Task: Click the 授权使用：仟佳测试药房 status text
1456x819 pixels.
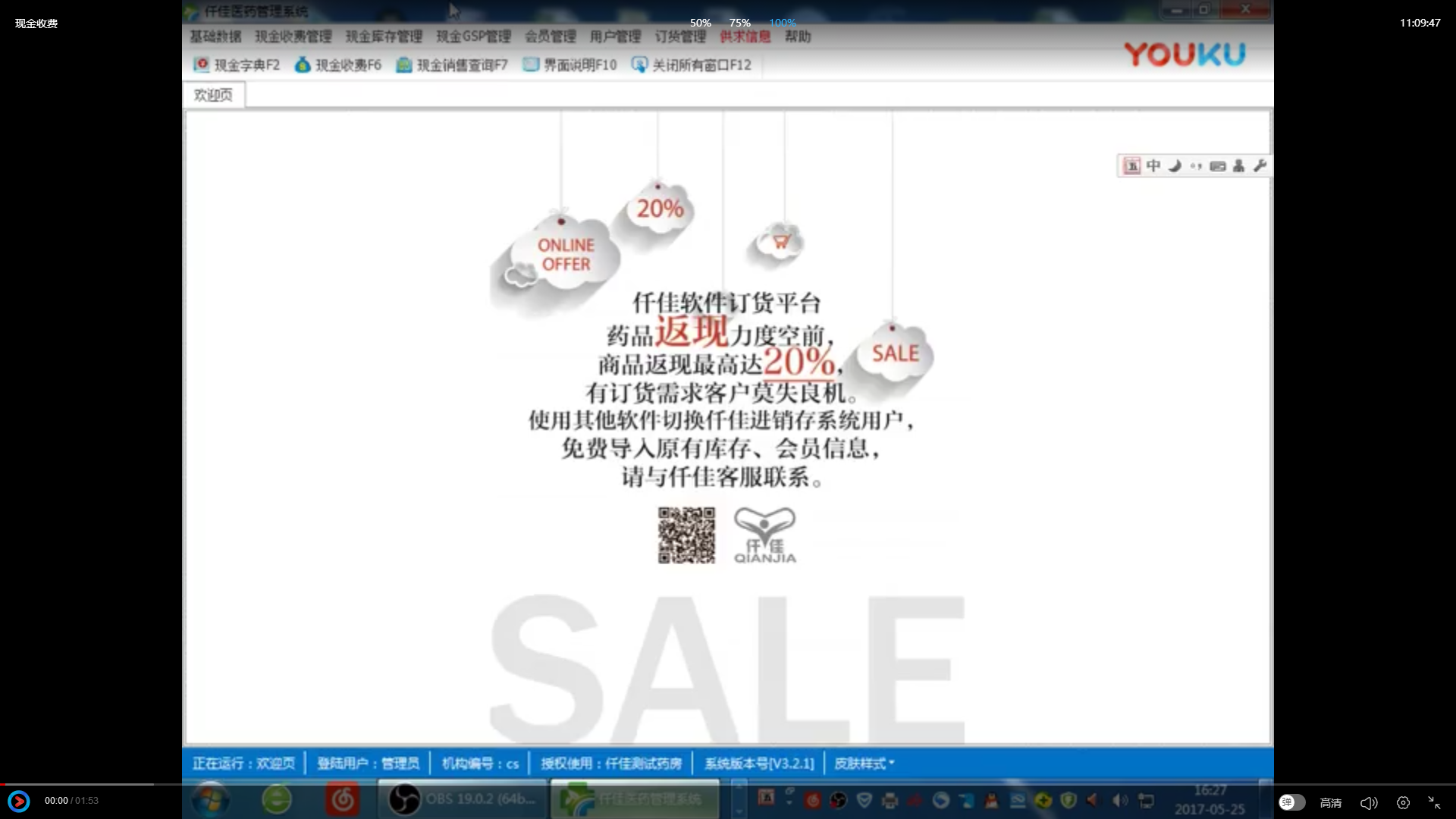Action: pyautogui.click(x=610, y=764)
